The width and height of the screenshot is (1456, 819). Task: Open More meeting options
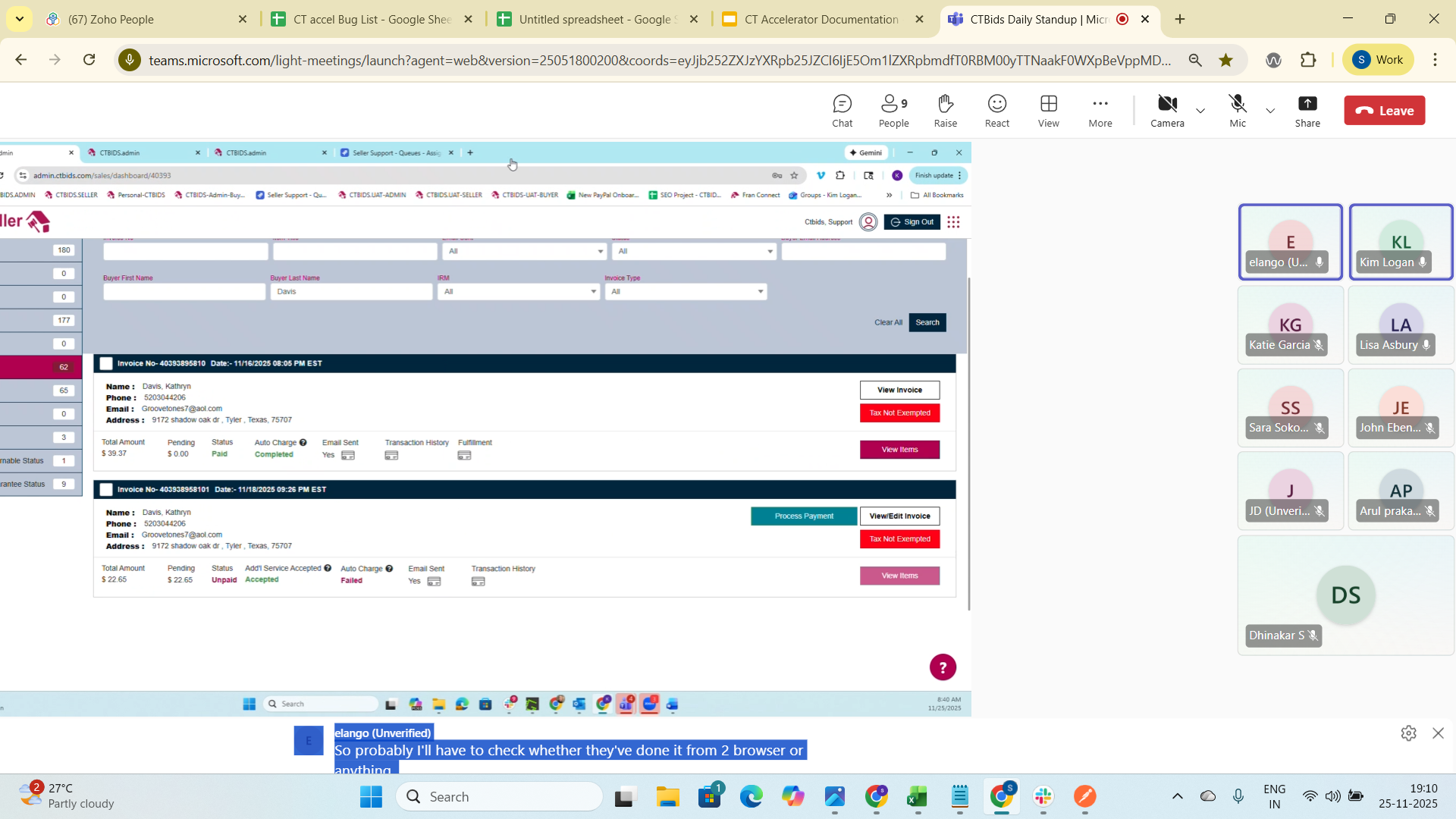(x=1100, y=111)
